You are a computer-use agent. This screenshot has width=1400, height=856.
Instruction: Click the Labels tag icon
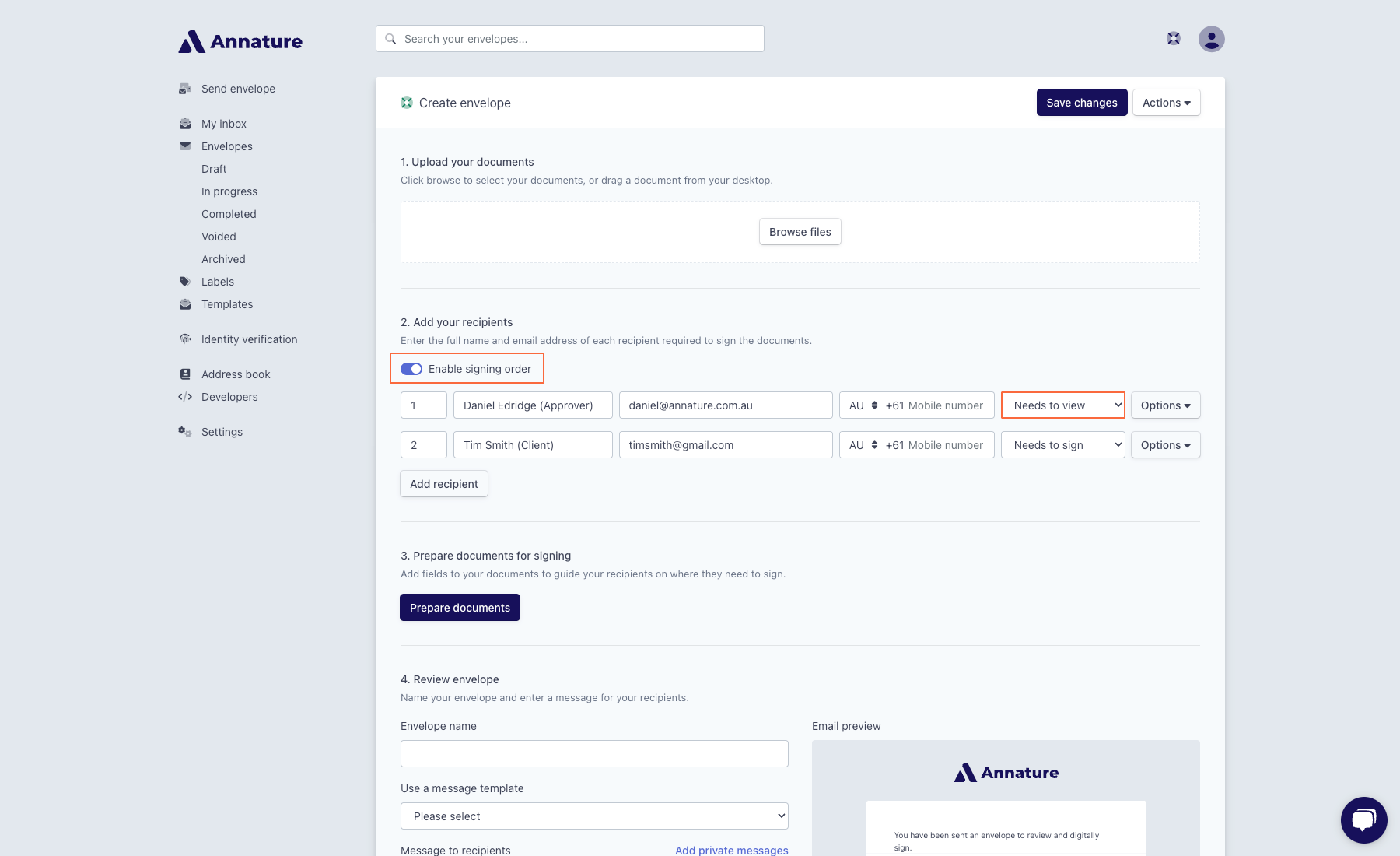click(185, 282)
